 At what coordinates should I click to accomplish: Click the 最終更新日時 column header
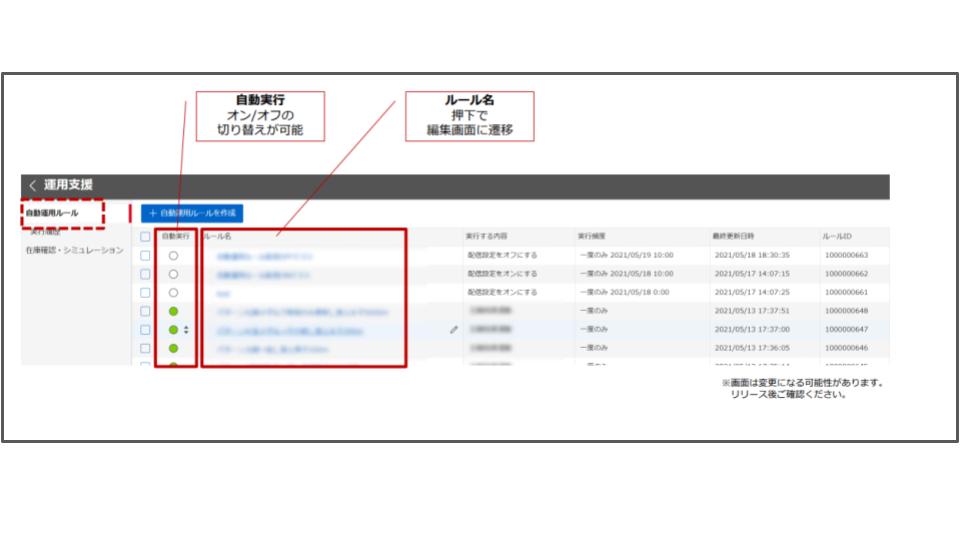(x=733, y=236)
